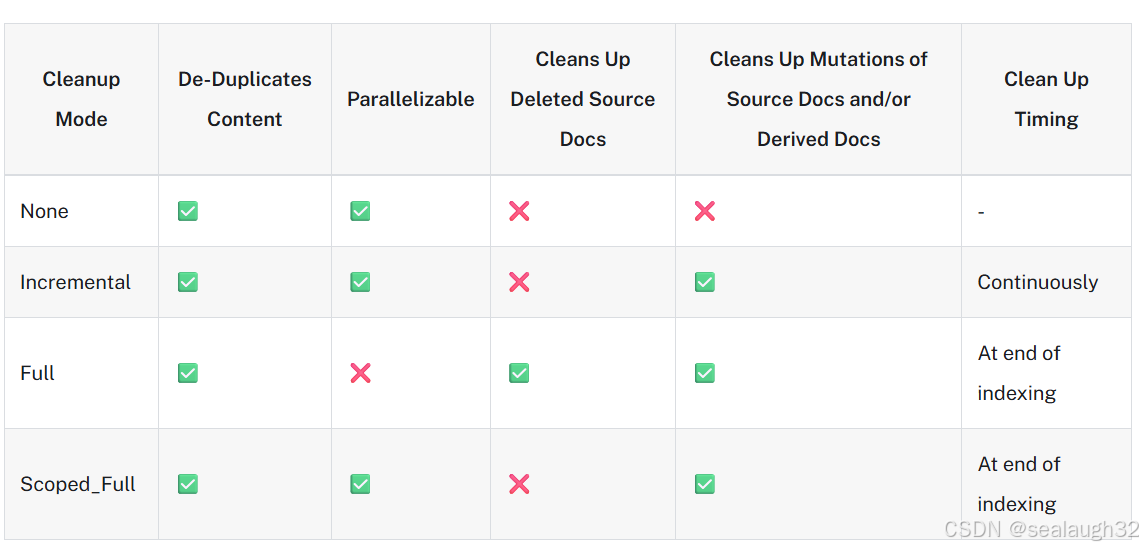1143x549 pixels.
Task: Click the red X for Full Parallelizable
Action: point(360,373)
